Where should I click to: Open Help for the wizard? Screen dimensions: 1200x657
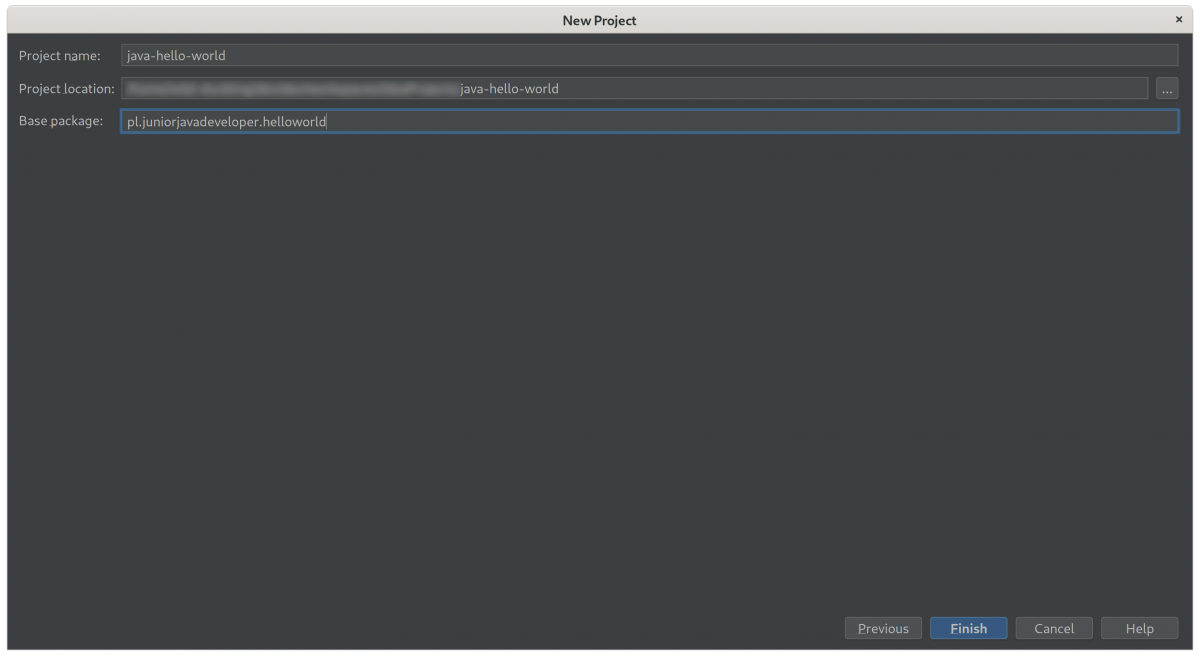1139,628
